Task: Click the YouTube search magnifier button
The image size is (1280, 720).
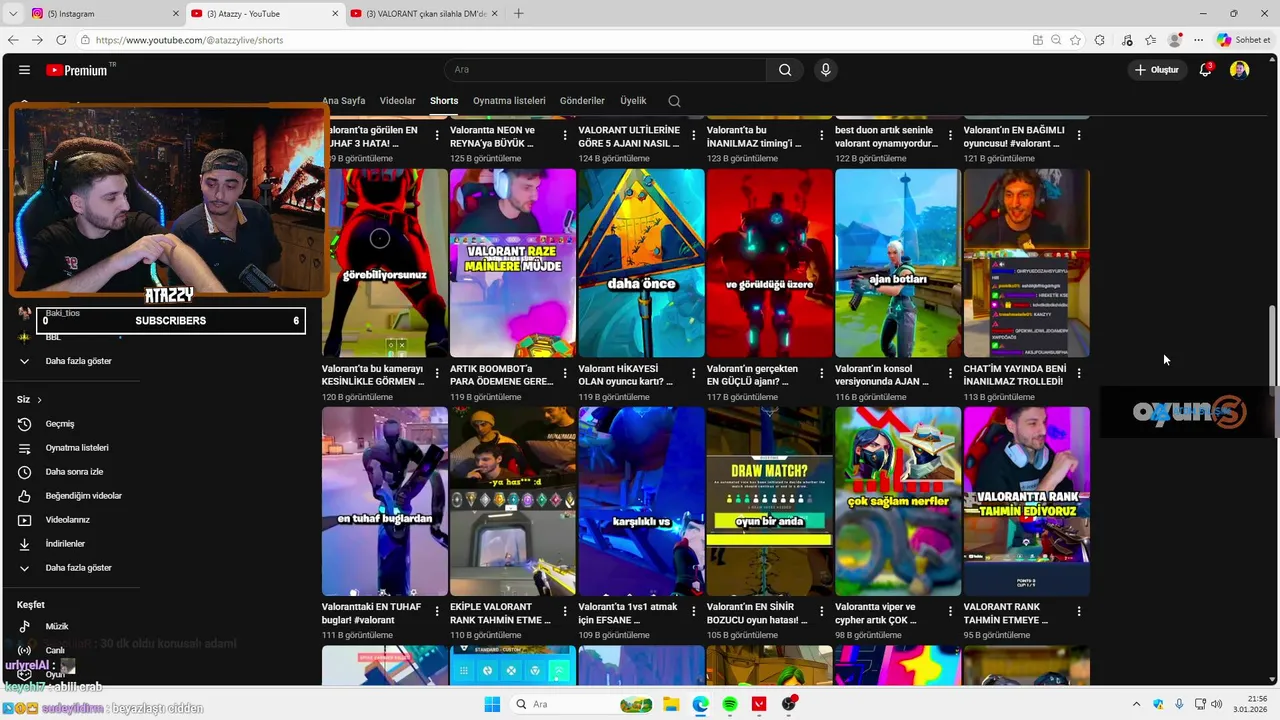Action: [785, 70]
